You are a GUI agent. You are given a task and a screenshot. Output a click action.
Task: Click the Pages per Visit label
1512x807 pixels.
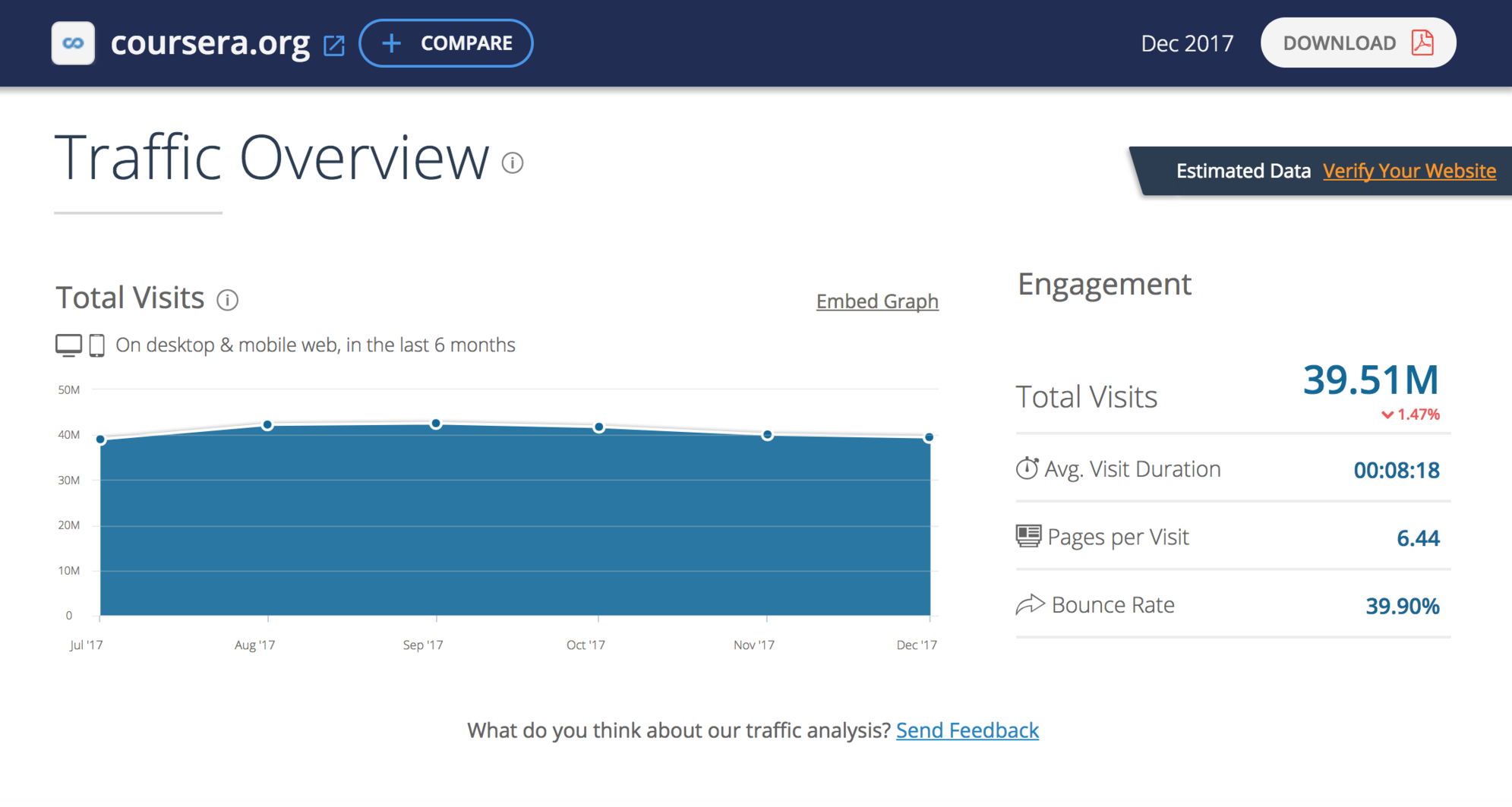pos(1118,537)
